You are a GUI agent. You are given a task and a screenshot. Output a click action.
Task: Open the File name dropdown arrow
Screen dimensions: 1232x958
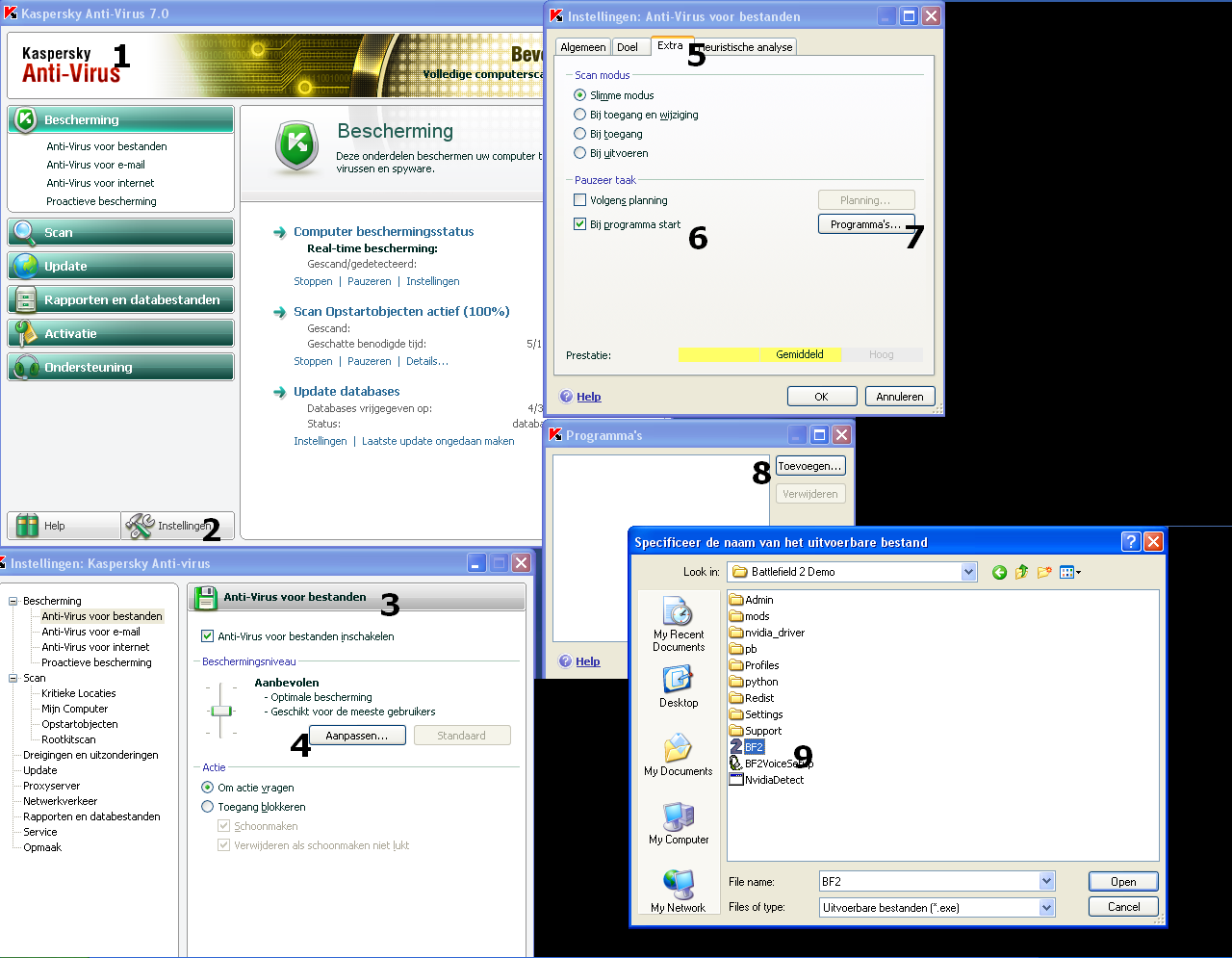1046,881
